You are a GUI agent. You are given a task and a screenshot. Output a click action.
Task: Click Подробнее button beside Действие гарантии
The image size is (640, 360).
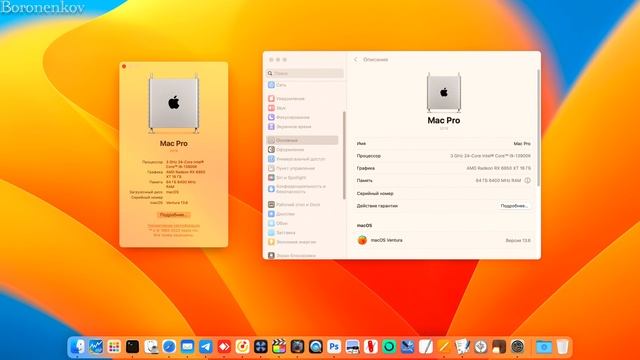coord(514,206)
